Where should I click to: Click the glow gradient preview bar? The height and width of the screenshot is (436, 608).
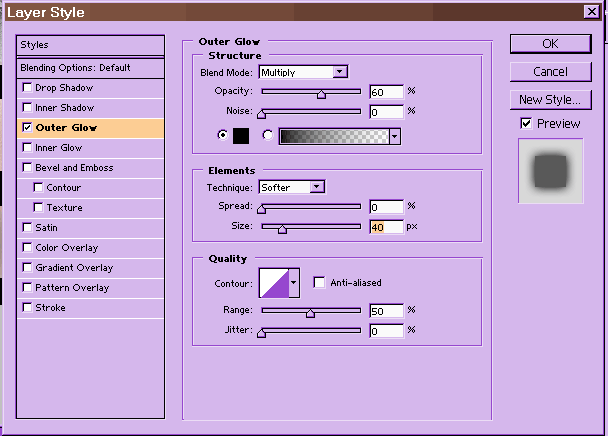pos(334,136)
